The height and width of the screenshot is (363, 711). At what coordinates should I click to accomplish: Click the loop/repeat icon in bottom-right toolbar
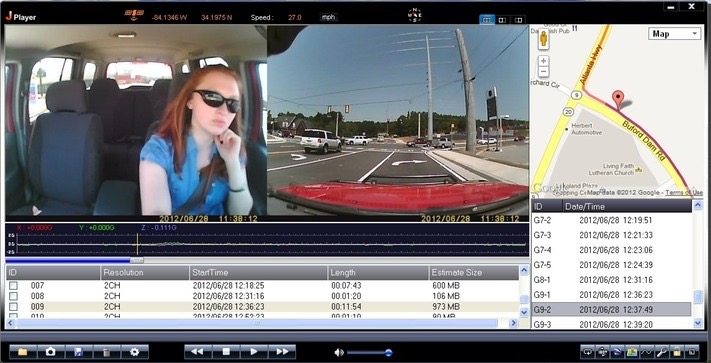click(x=588, y=352)
